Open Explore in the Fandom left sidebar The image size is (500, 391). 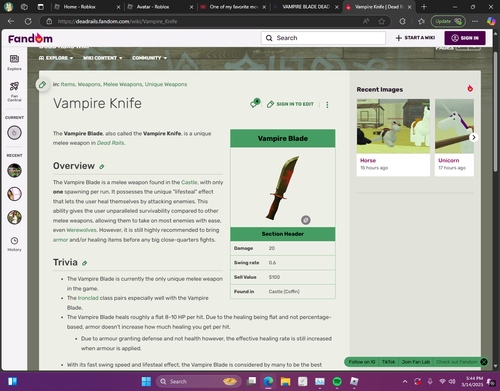click(x=14, y=62)
